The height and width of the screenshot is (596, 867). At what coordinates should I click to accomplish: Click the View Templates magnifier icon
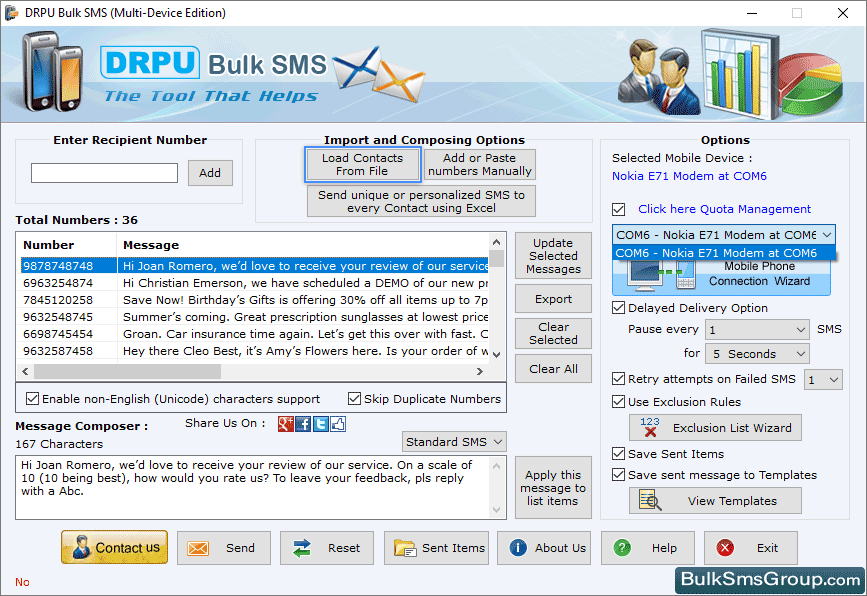tap(650, 500)
